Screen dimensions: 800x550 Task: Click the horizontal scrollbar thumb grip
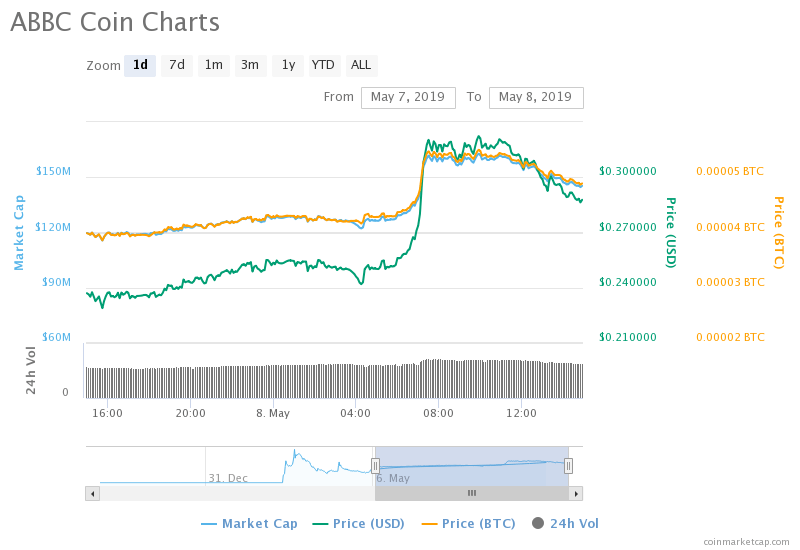(x=472, y=493)
